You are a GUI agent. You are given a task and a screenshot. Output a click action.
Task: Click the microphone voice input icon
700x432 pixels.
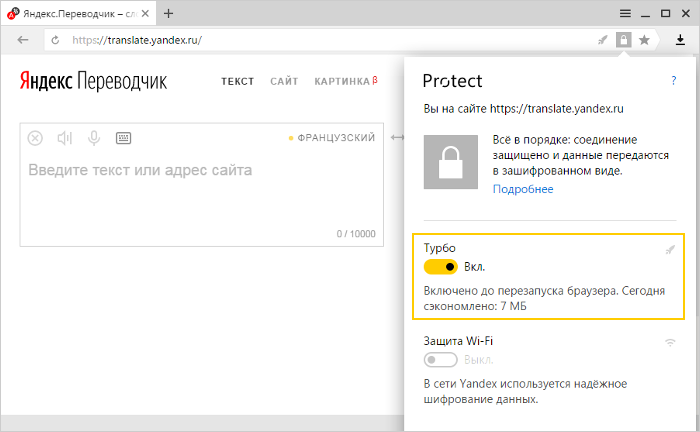coord(94,138)
